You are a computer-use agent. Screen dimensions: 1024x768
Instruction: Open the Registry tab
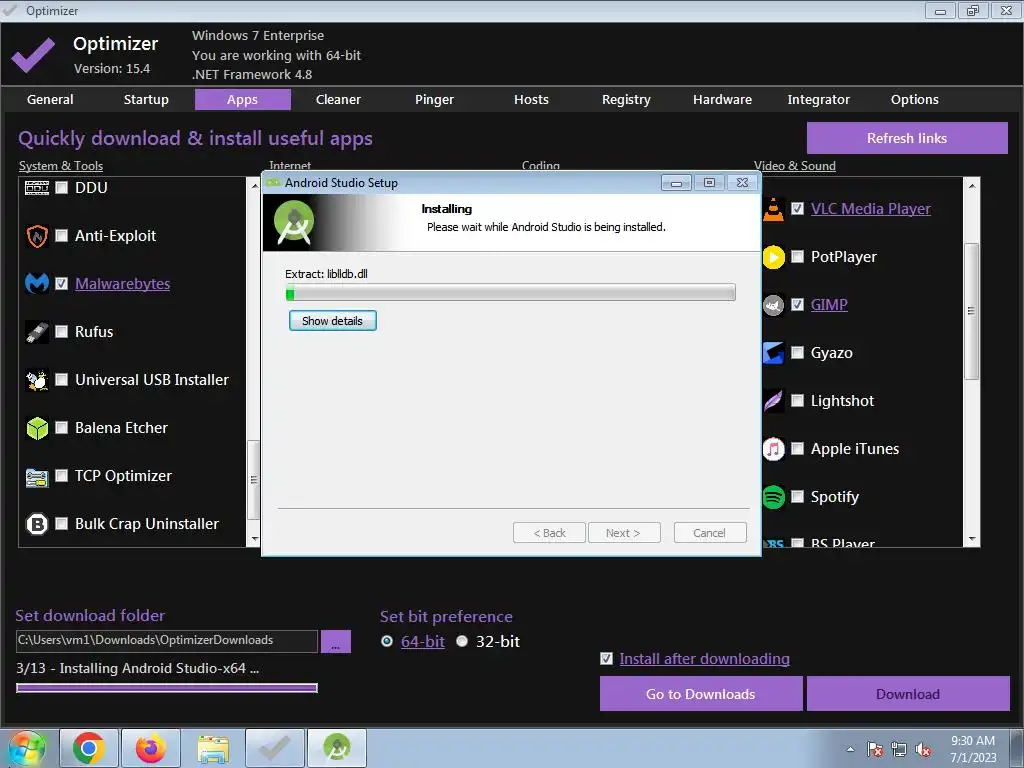point(626,100)
